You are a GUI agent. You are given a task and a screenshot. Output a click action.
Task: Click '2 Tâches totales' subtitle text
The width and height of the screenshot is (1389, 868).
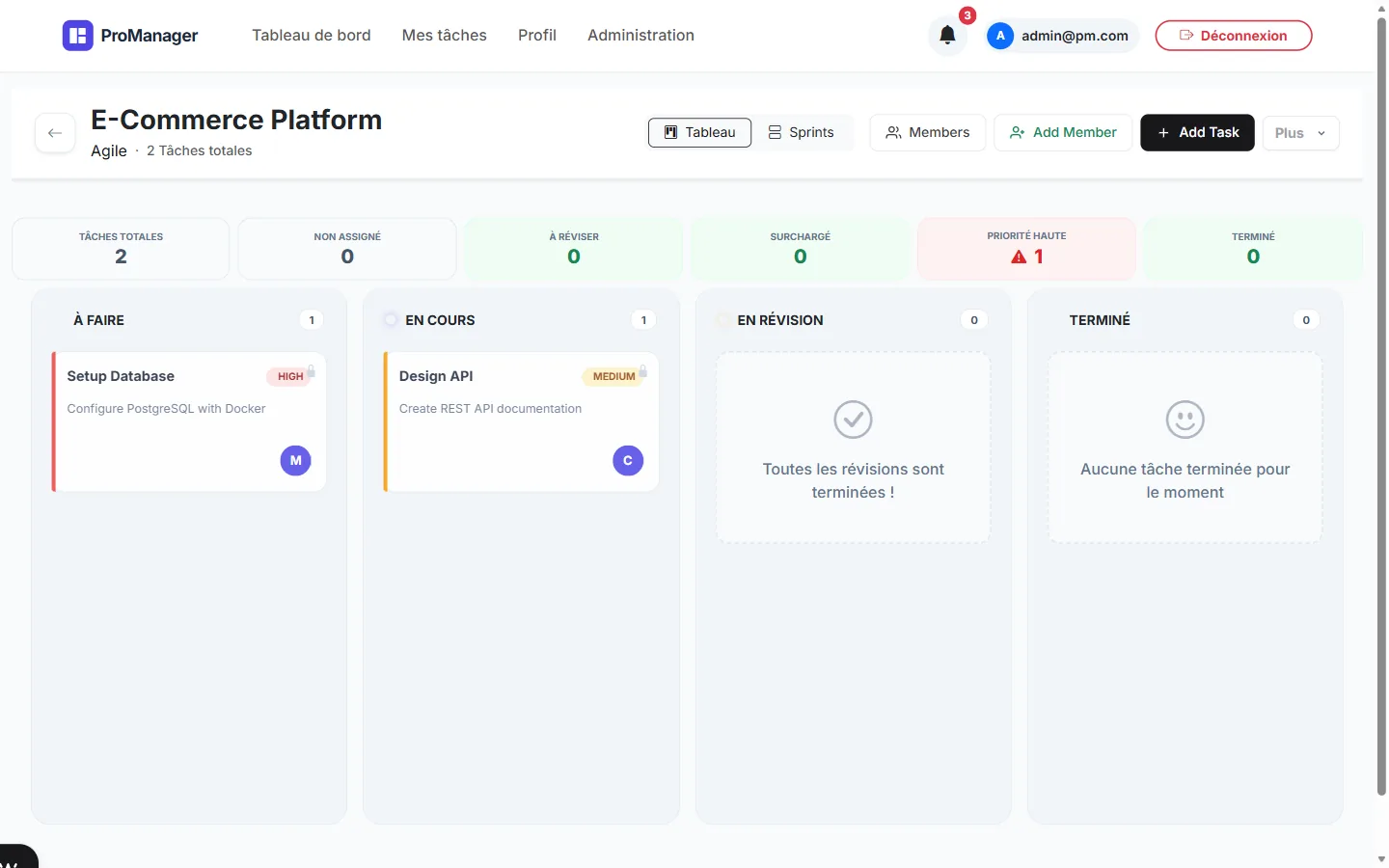(199, 150)
